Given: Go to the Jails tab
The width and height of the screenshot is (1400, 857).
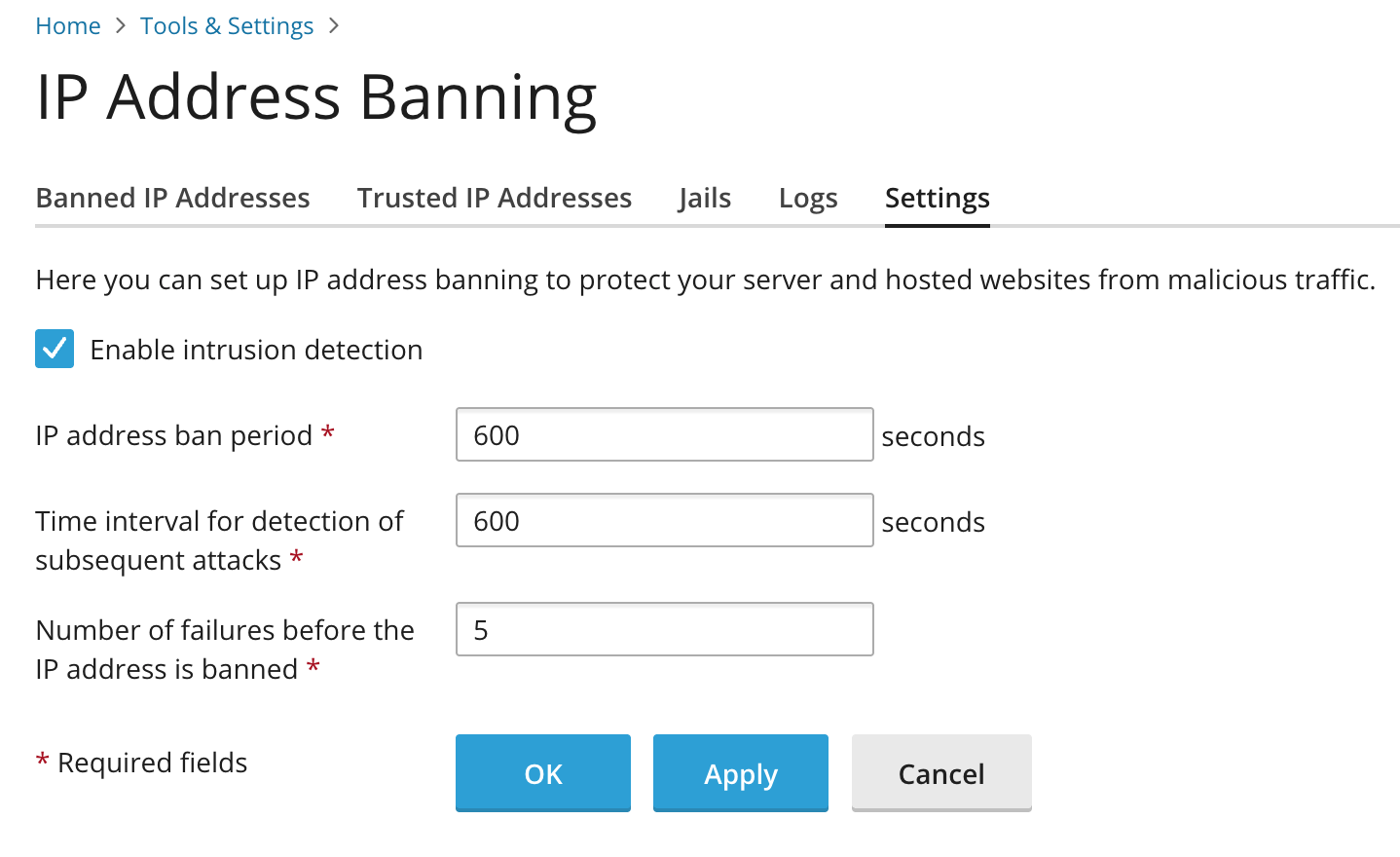Looking at the screenshot, I should click(x=705, y=198).
